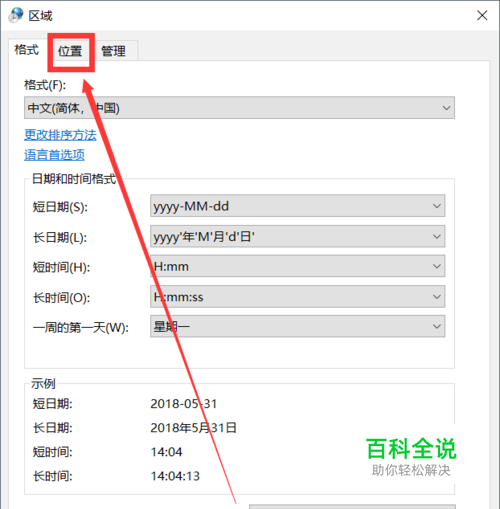
Task: Click the 短日期(S): label
Action: click(x=60, y=207)
